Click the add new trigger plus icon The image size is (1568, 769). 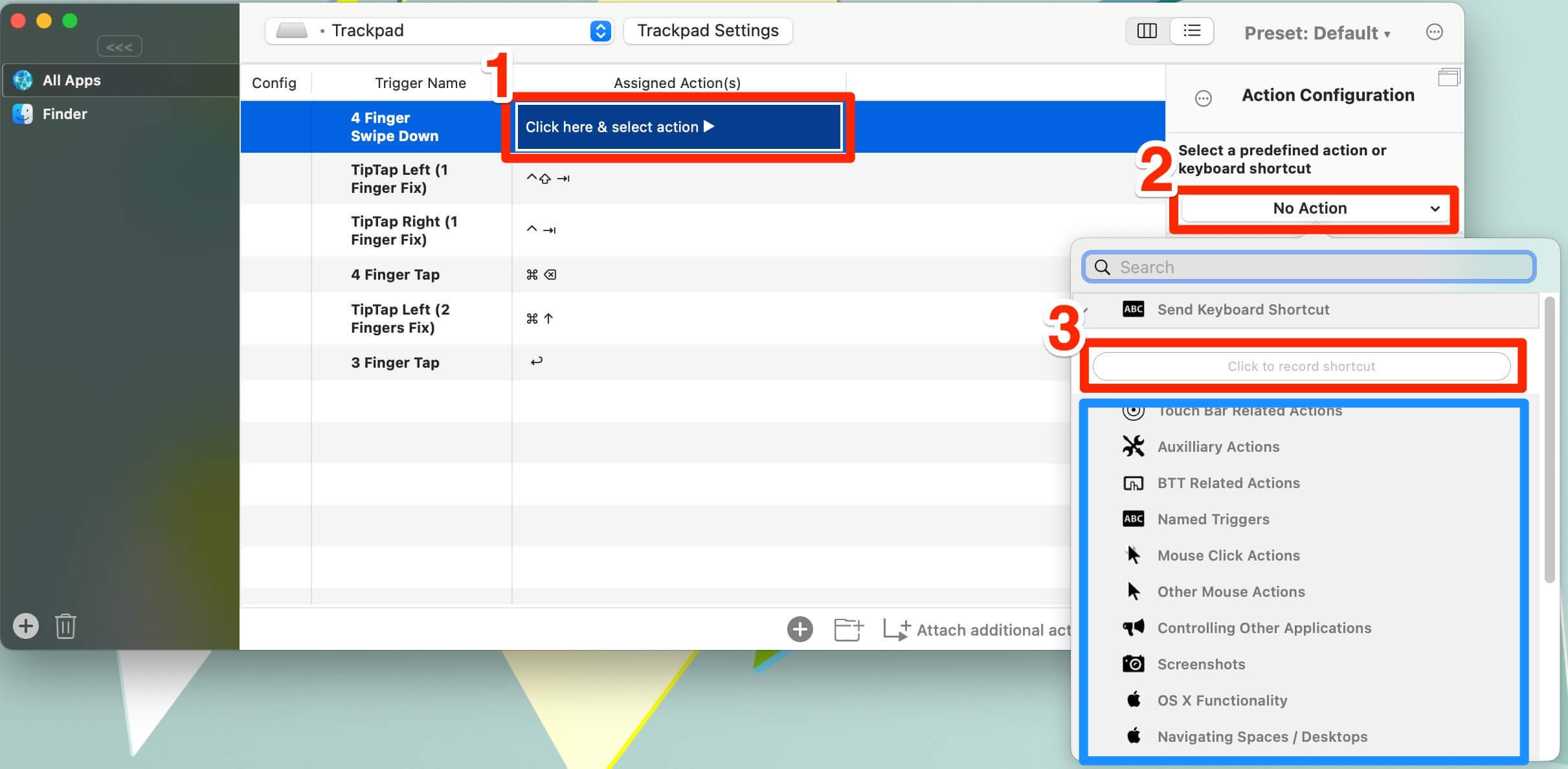(800, 629)
